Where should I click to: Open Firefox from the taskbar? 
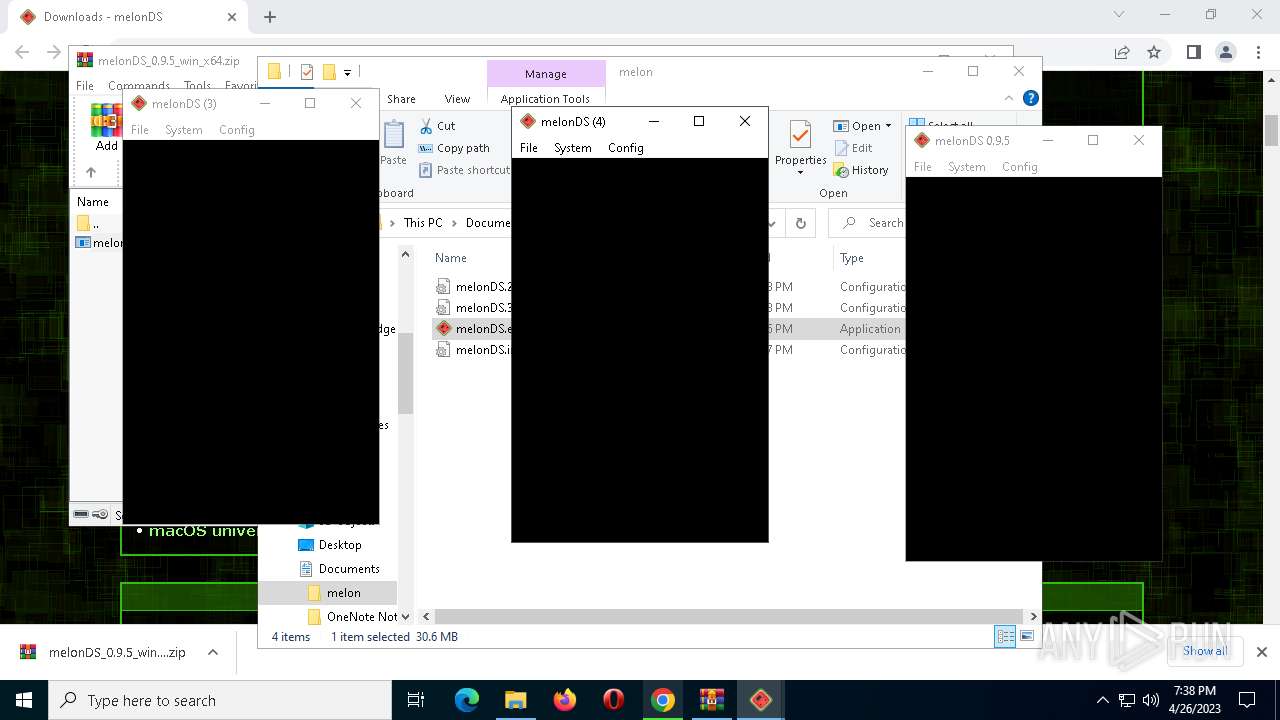coord(565,700)
